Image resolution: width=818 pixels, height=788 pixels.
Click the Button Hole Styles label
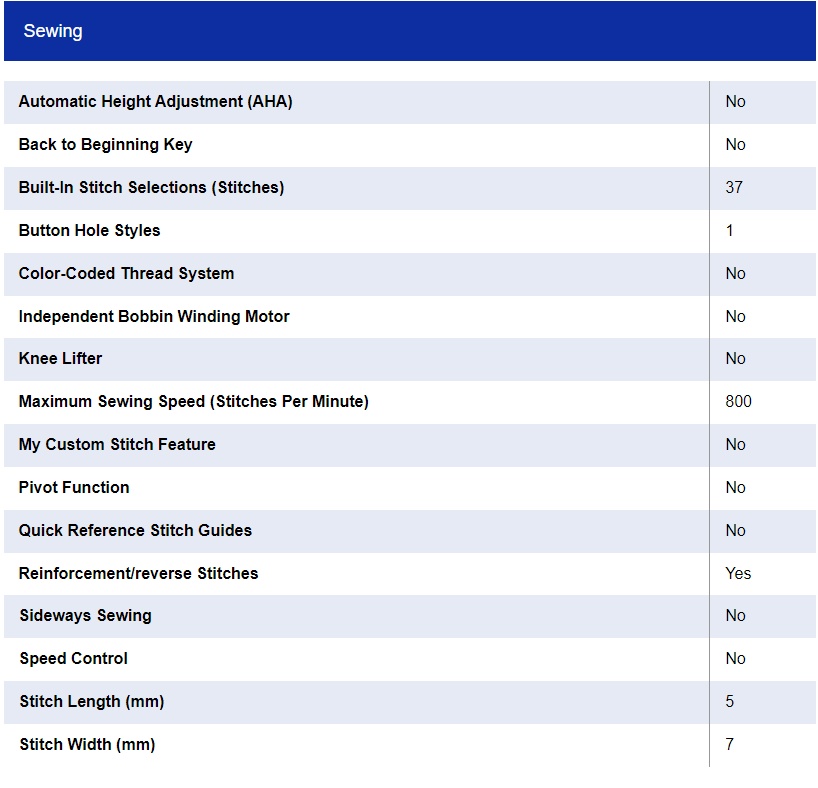coord(89,231)
